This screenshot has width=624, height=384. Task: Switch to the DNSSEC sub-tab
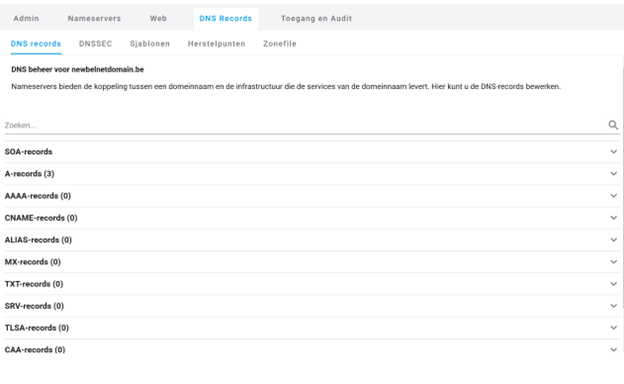tap(96, 44)
